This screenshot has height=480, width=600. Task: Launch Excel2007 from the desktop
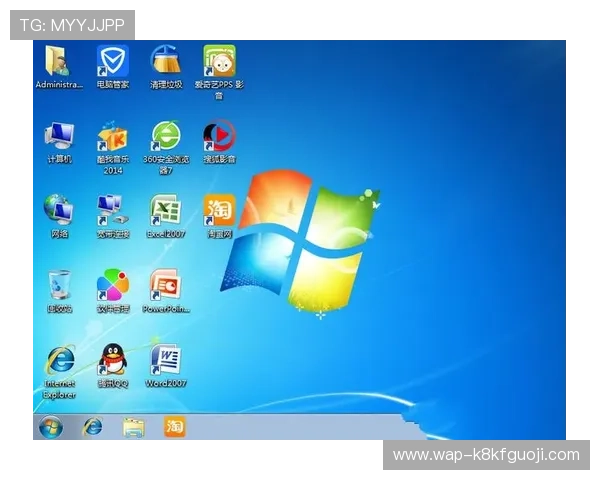pyautogui.click(x=166, y=210)
